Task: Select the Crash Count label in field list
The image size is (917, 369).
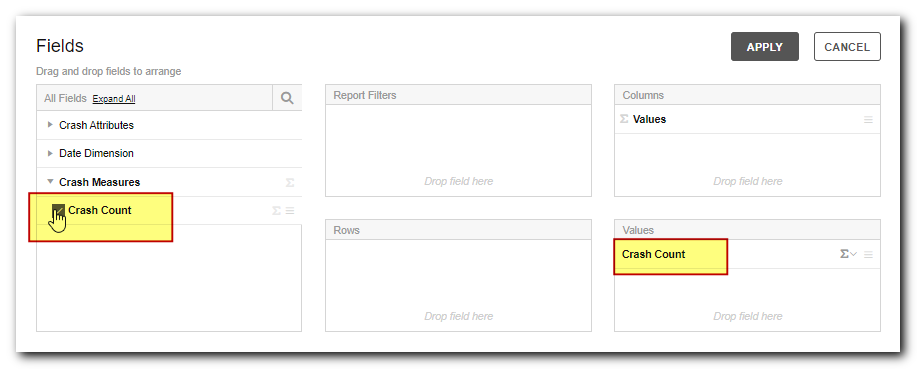Action: pos(100,211)
